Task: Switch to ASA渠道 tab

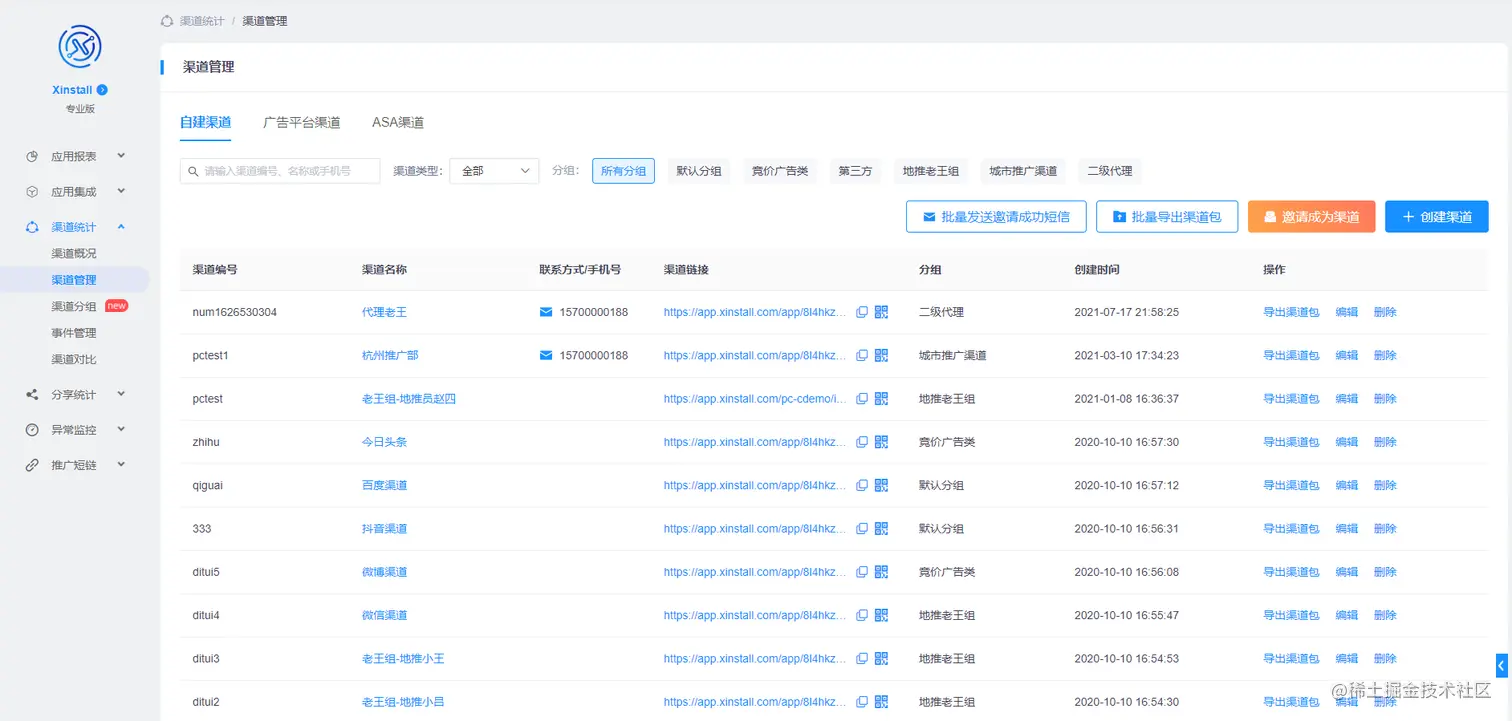Action: pyautogui.click(x=398, y=122)
